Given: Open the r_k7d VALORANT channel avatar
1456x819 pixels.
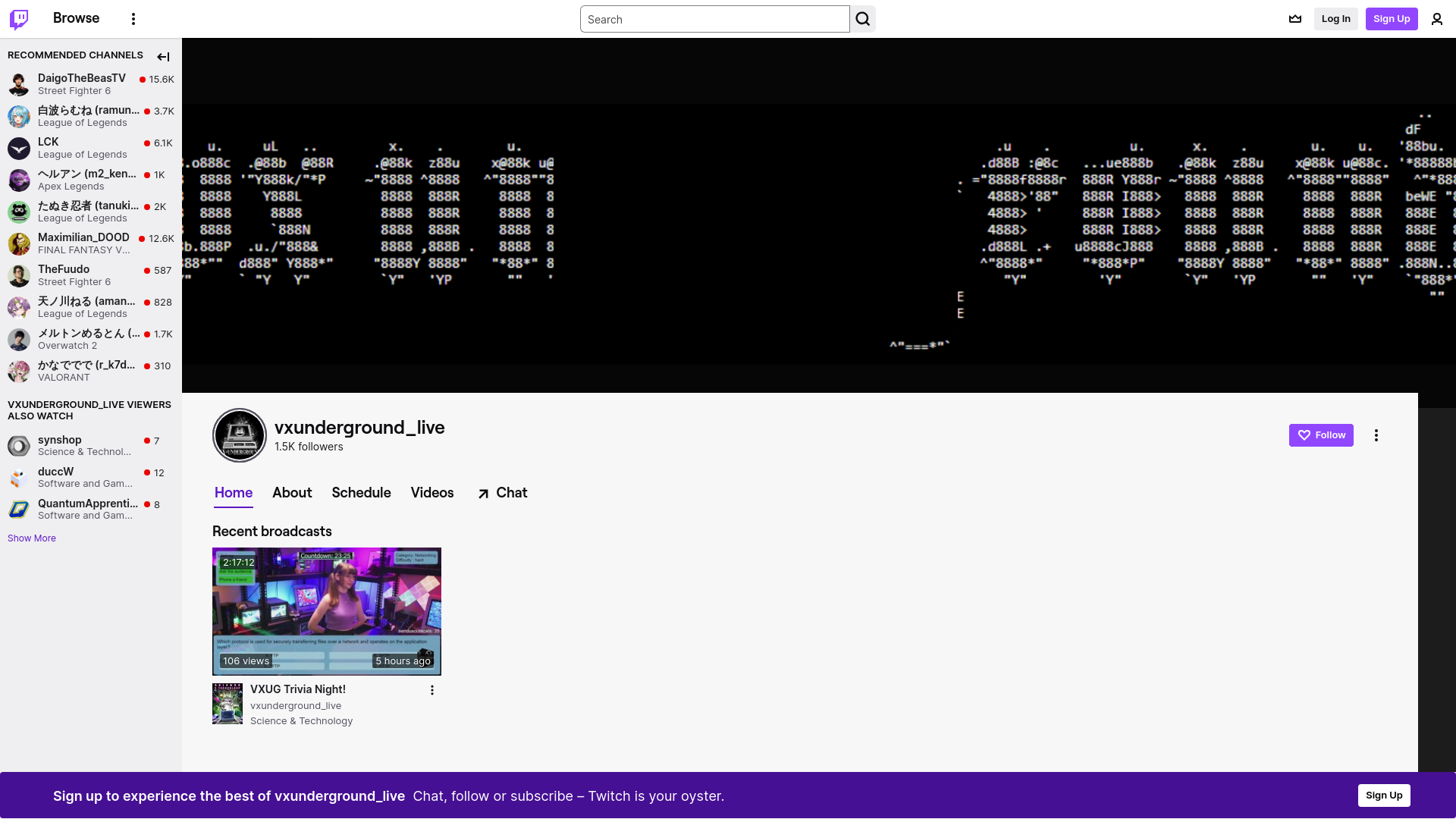Looking at the screenshot, I should [19, 371].
